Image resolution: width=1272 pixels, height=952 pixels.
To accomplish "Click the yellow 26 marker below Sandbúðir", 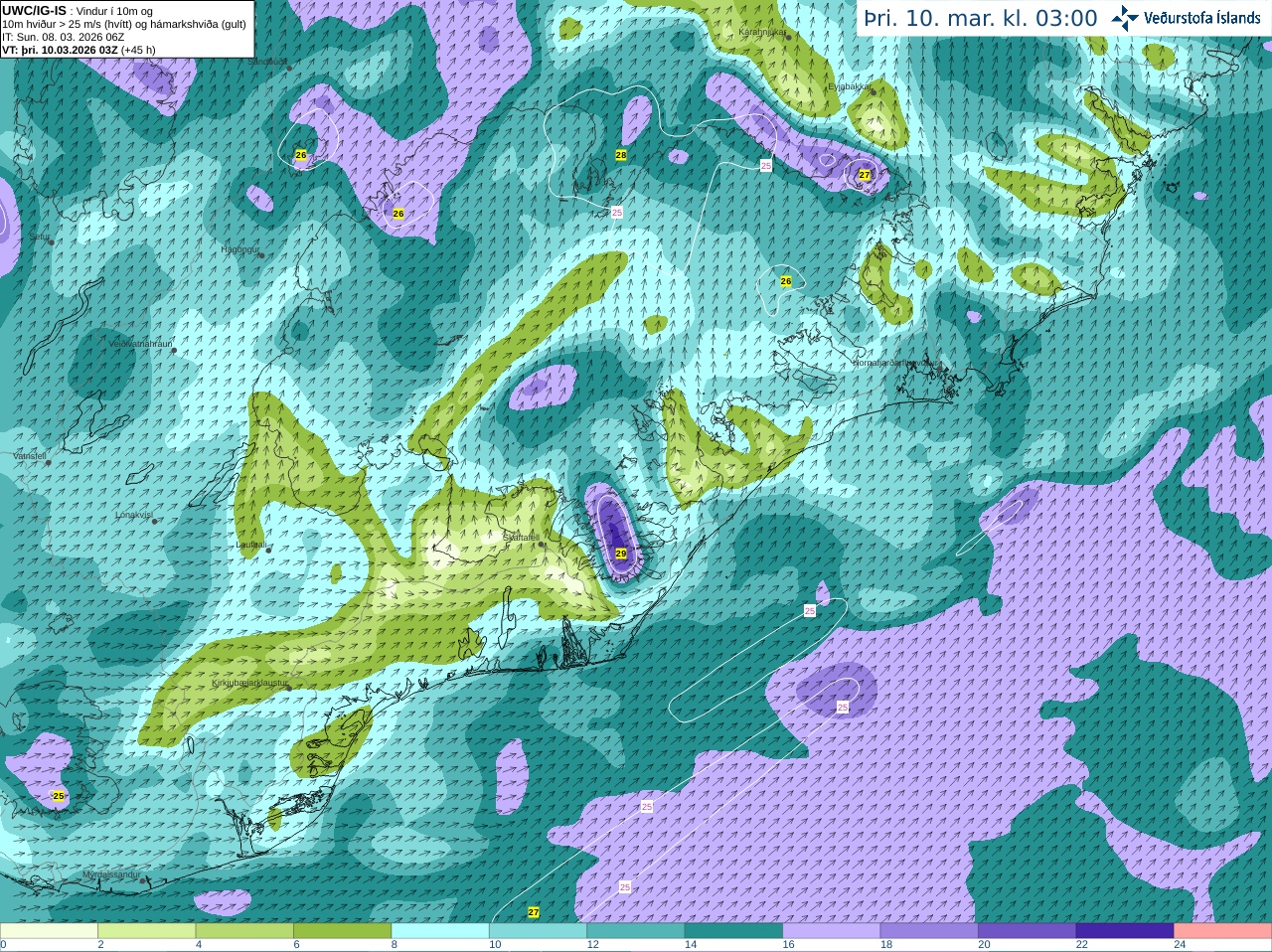I will (301, 155).
